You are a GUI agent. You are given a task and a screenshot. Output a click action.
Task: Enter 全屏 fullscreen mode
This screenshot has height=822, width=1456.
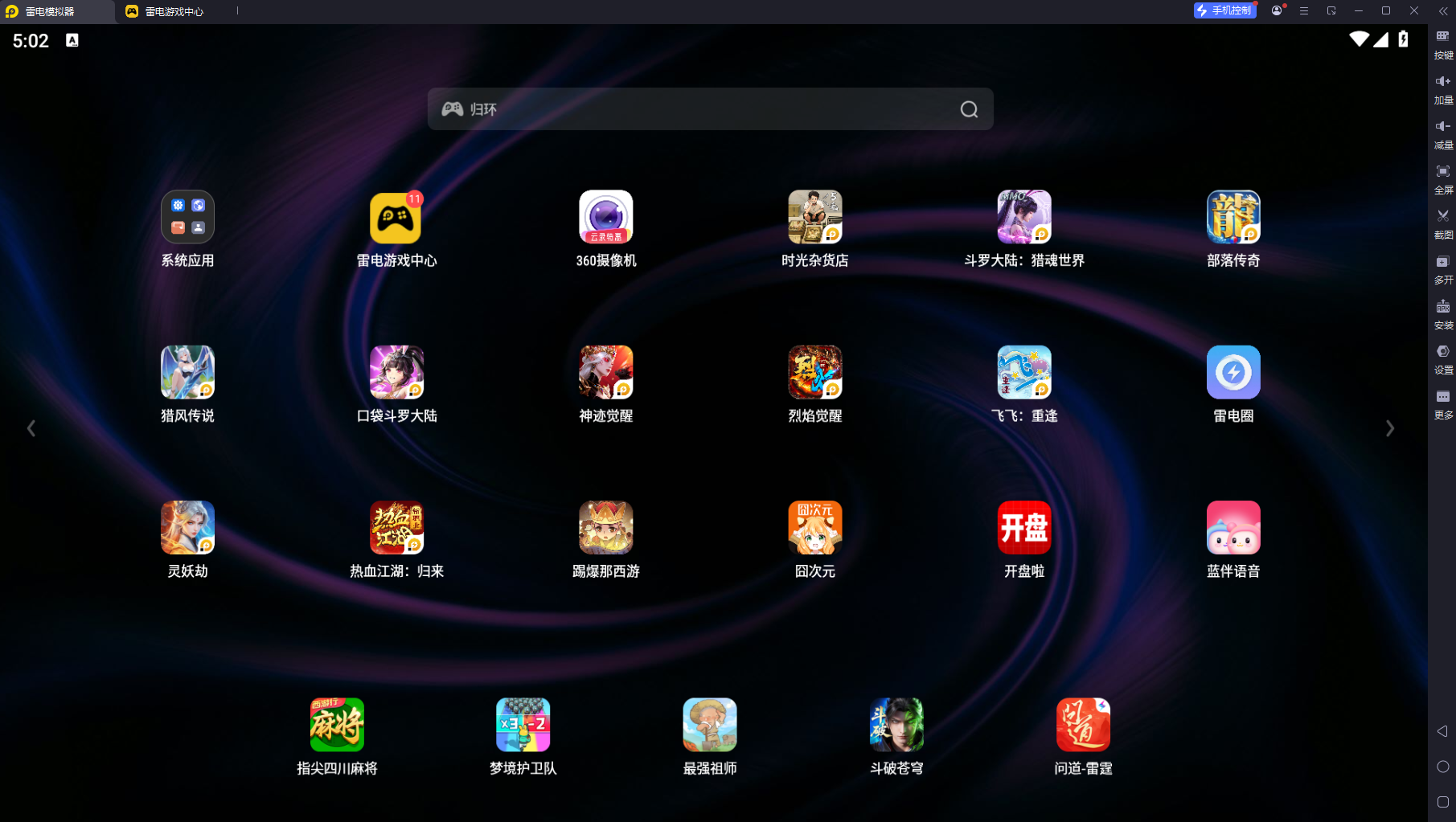click(1443, 179)
